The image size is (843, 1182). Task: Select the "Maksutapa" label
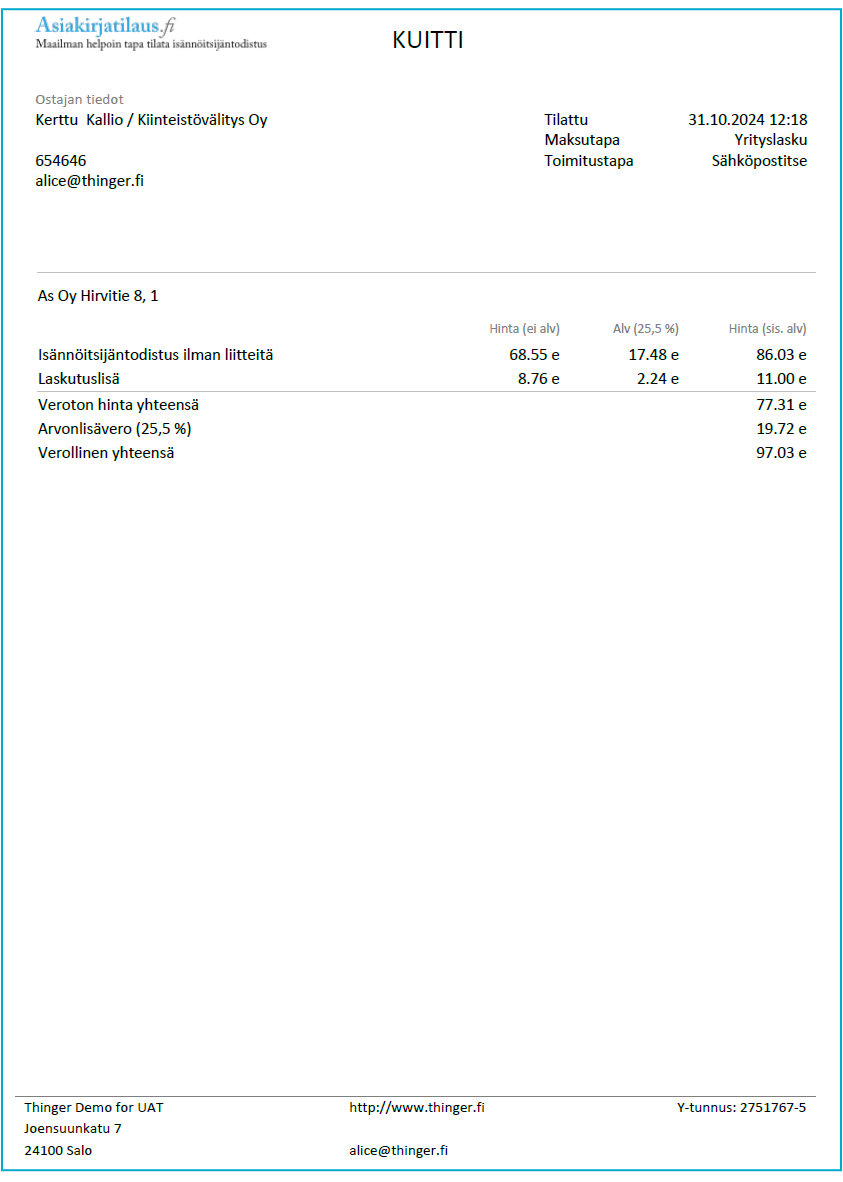[582, 140]
